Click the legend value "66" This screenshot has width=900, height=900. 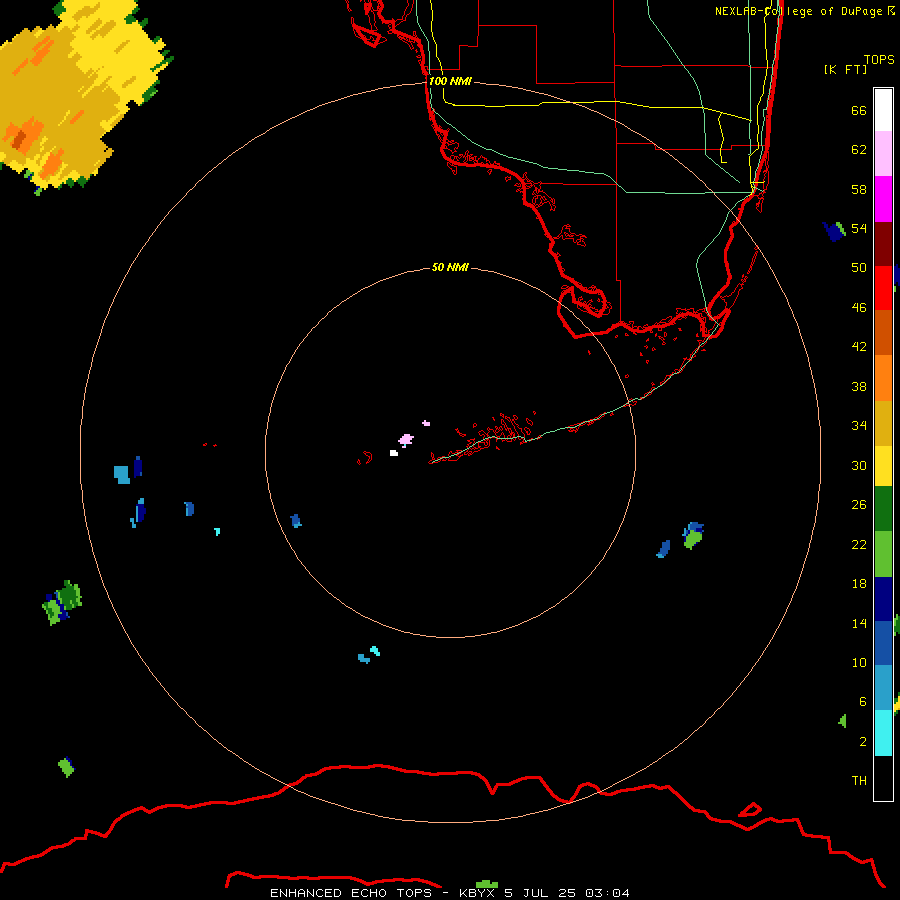pyautogui.click(x=859, y=110)
